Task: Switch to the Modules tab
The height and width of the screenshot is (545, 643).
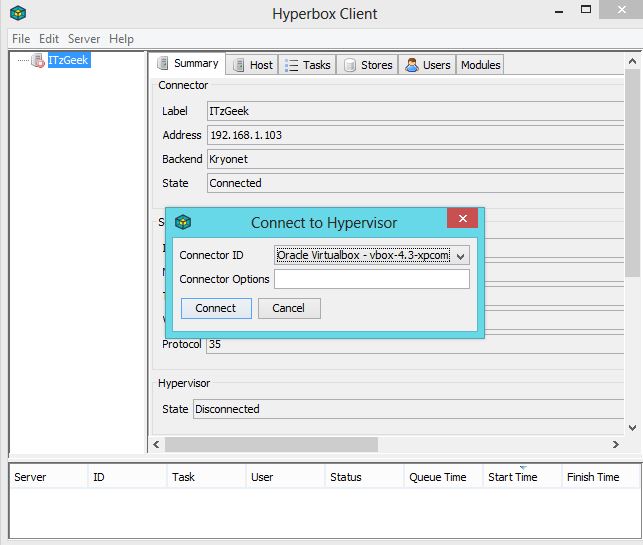Action: click(x=480, y=65)
